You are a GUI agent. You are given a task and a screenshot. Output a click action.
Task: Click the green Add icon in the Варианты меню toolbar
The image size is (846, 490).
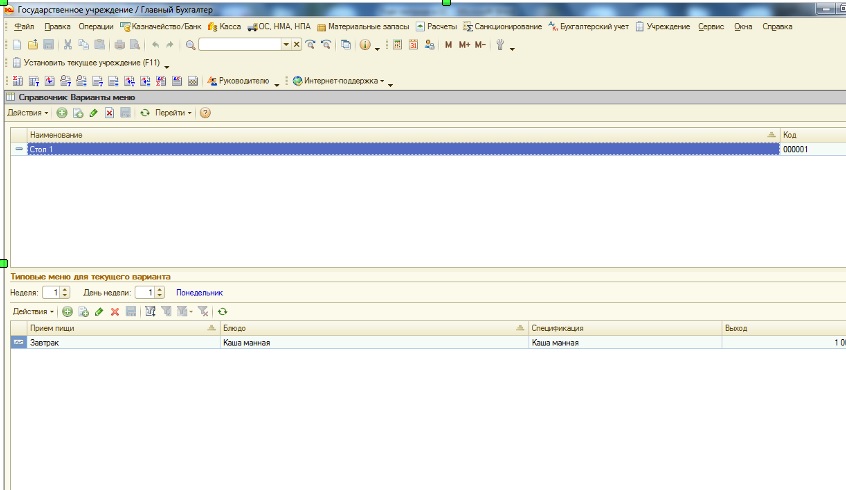62,113
